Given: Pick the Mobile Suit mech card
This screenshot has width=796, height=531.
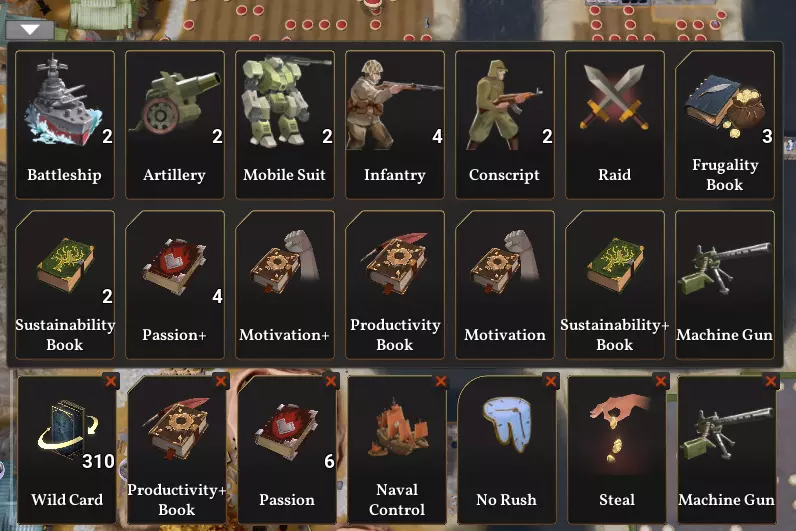Looking at the screenshot, I should [x=285, y=124].
